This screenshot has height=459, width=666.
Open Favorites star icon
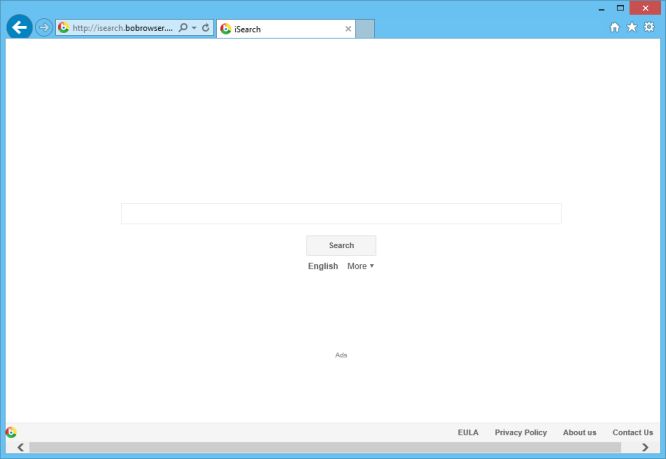[632, 27]
